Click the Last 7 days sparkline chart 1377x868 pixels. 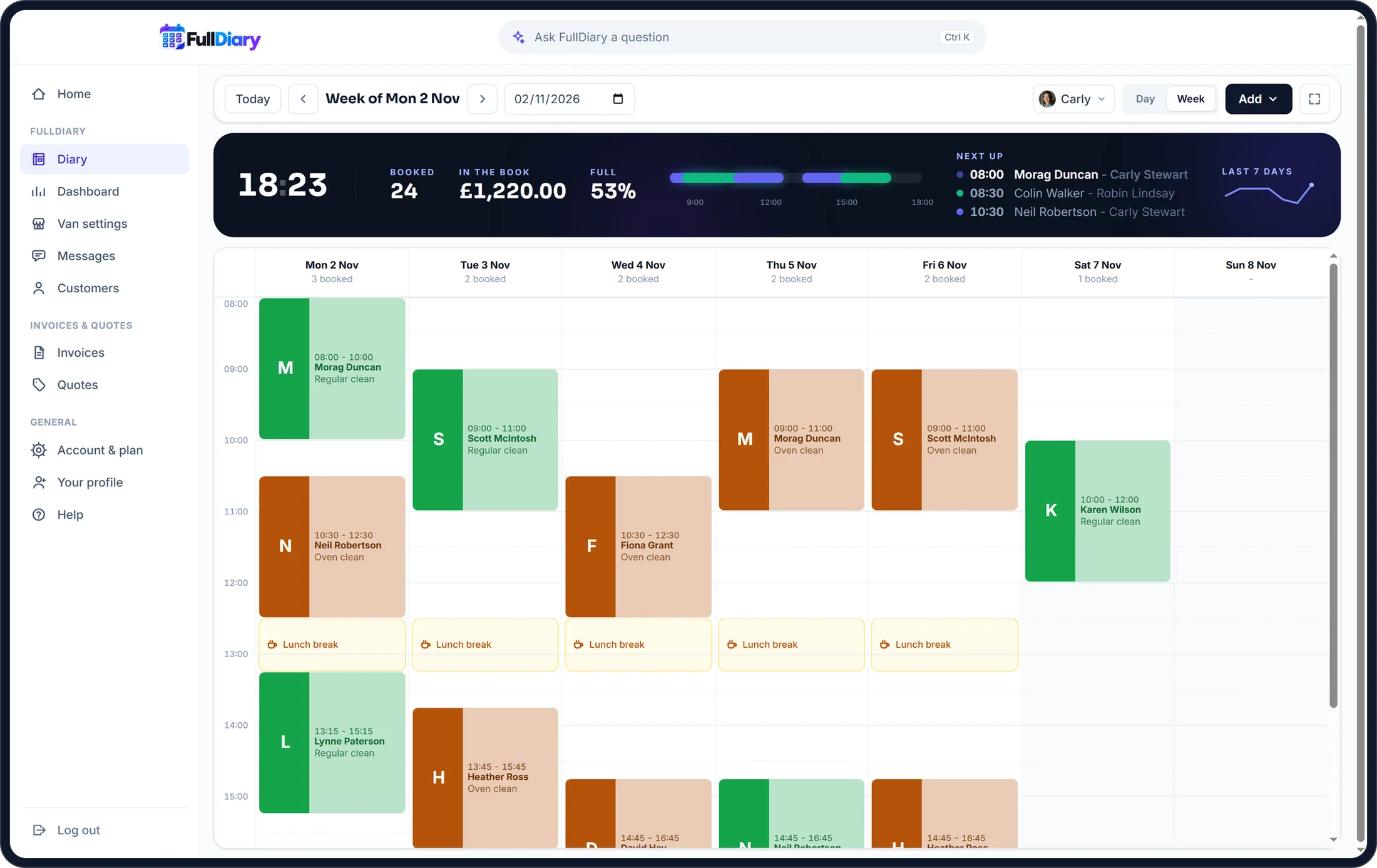click(x=1269, y=194)
